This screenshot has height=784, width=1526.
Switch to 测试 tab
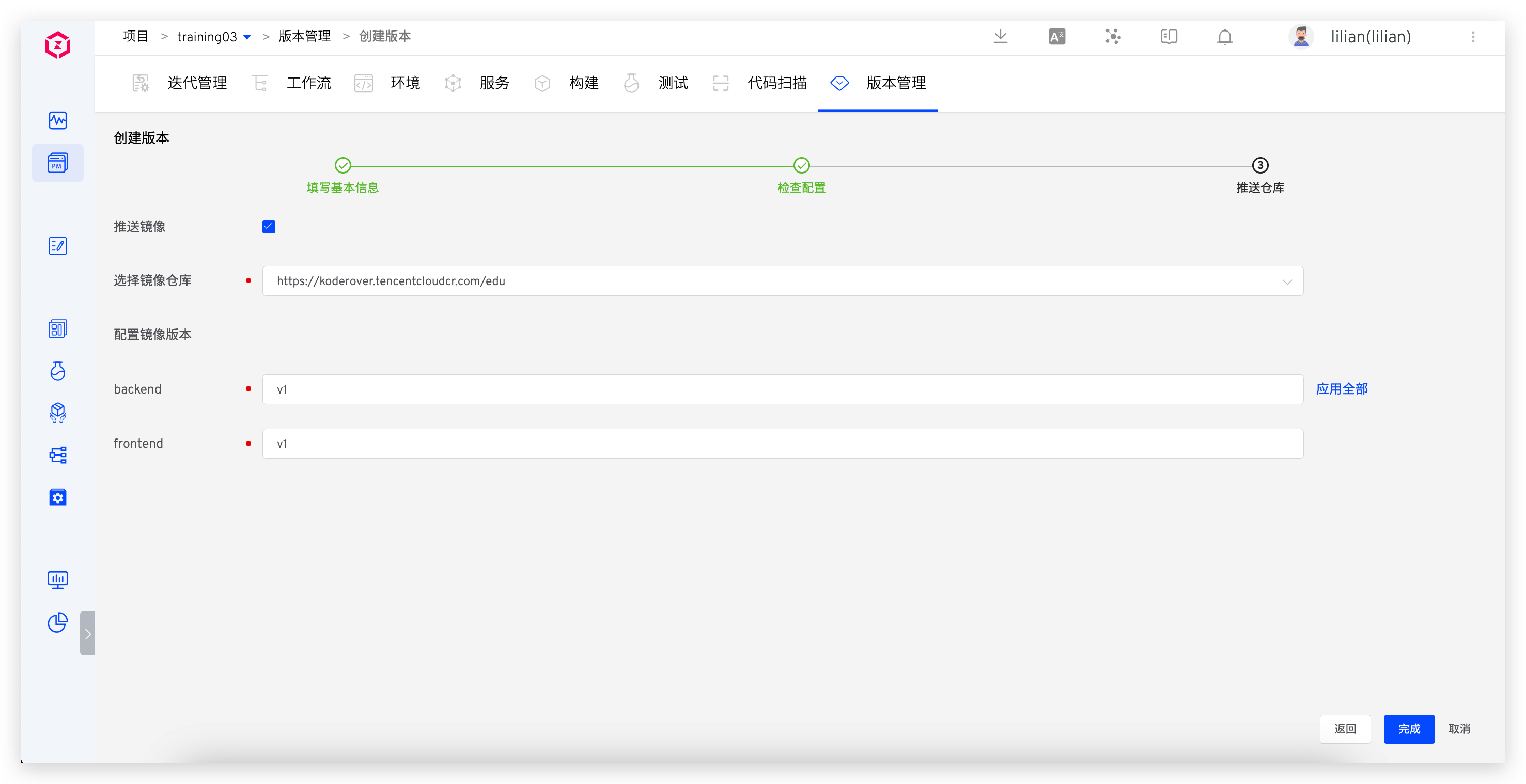673,83
